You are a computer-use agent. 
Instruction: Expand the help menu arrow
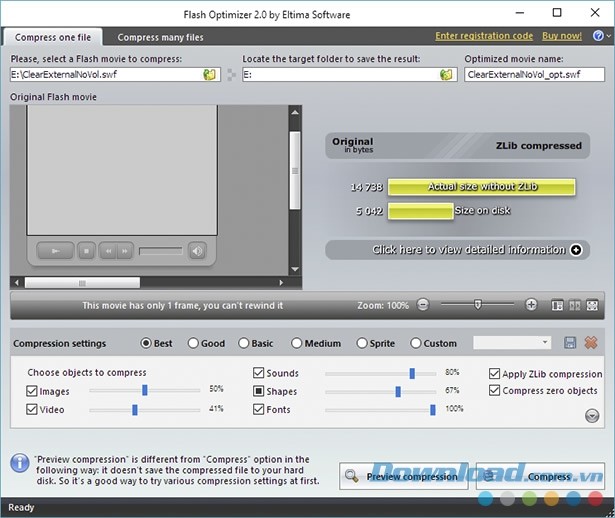(609, 36)
